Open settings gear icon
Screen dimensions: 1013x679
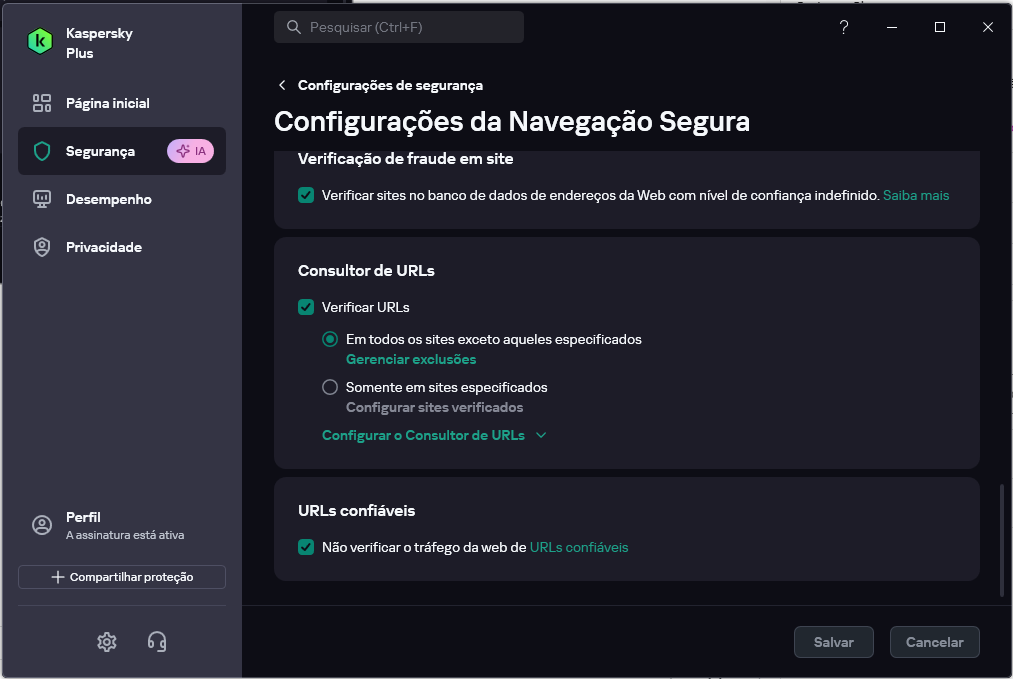click(x=107, y=642)
